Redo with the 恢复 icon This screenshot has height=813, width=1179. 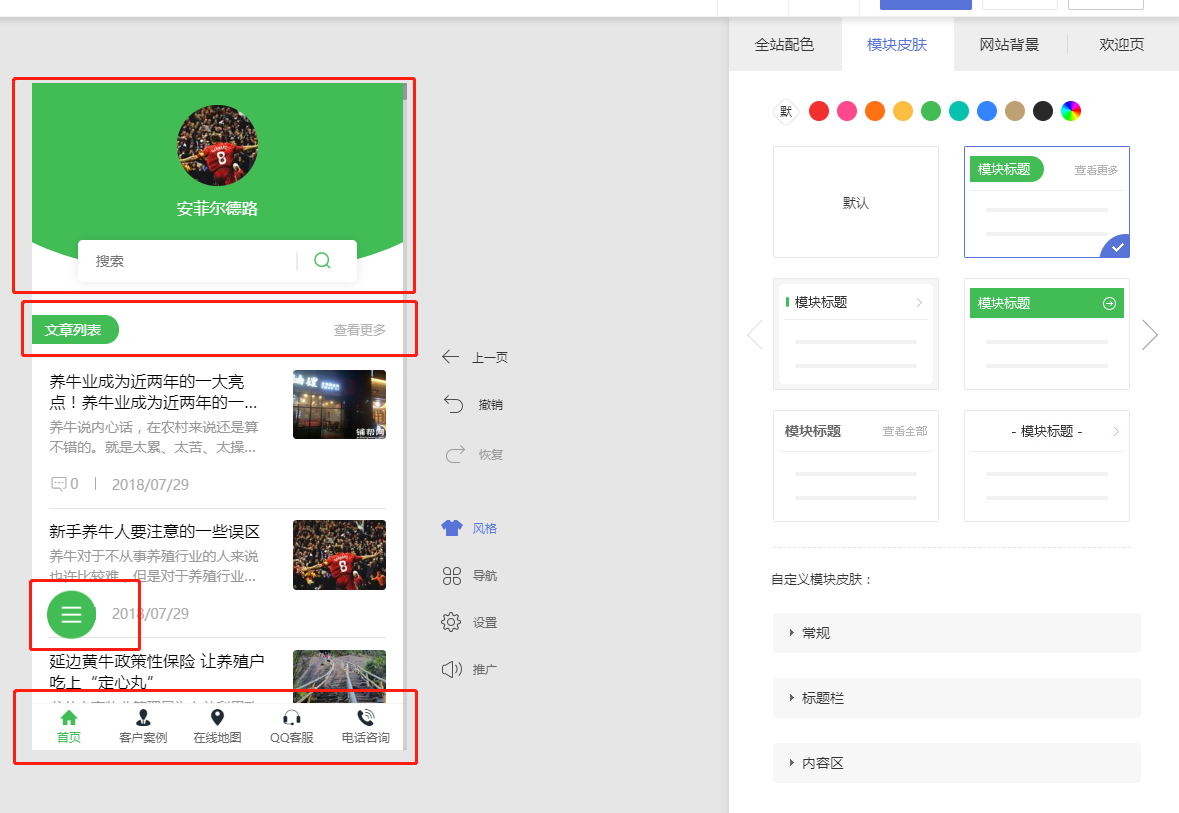point(455,454)
